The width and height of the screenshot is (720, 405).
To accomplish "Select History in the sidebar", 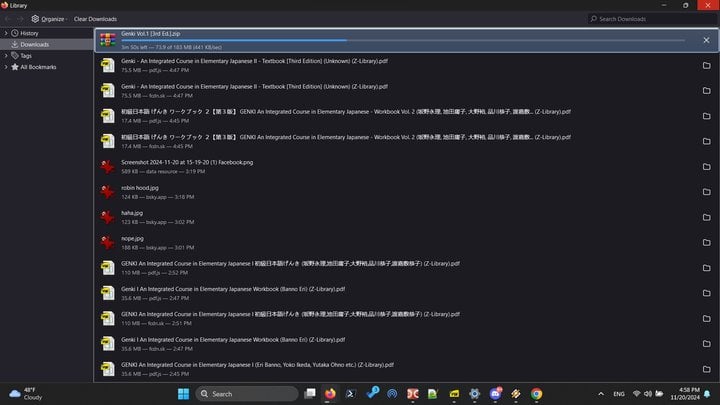I will point(29,33).
